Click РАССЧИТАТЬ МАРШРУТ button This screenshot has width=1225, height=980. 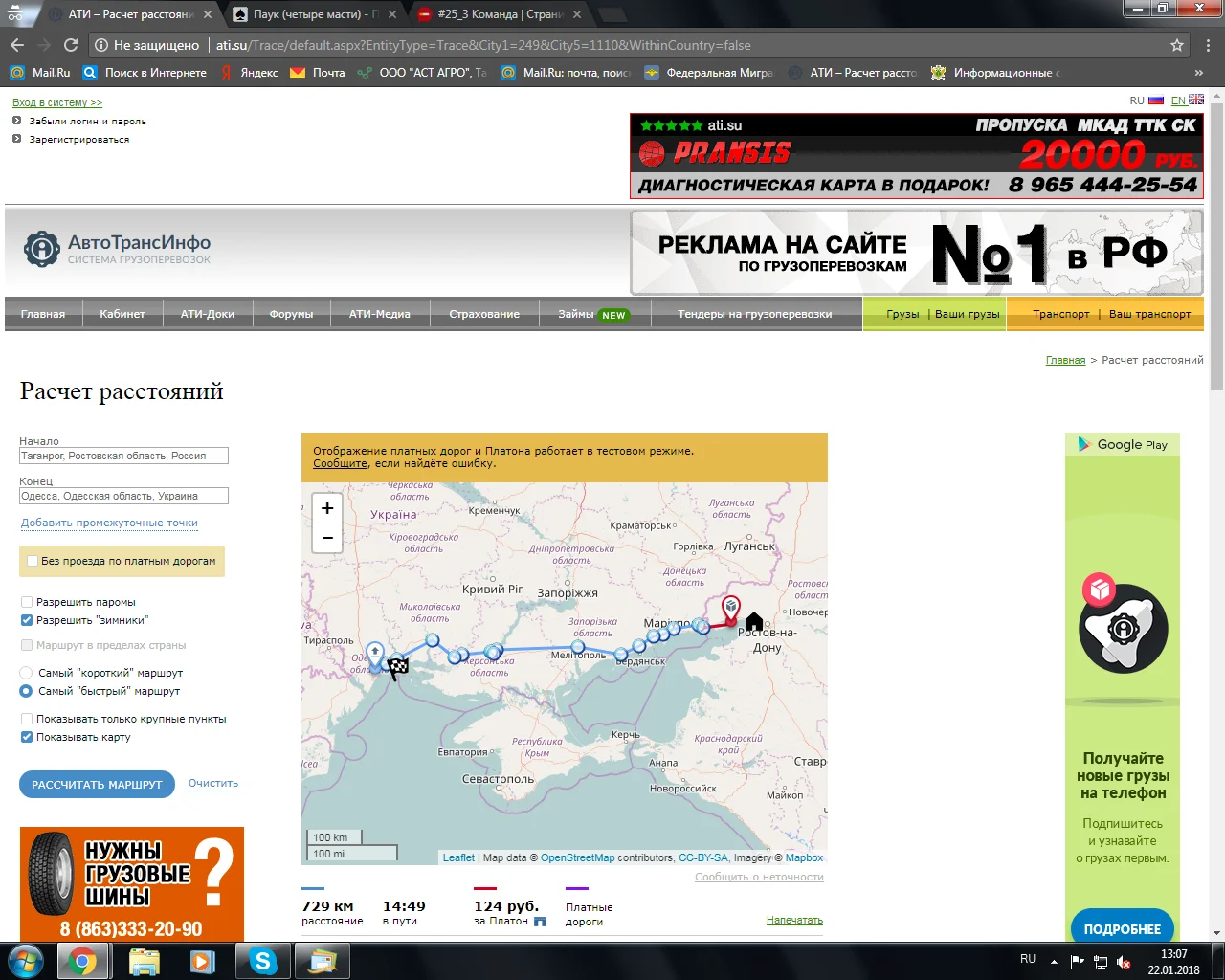(x=97, y=785)
